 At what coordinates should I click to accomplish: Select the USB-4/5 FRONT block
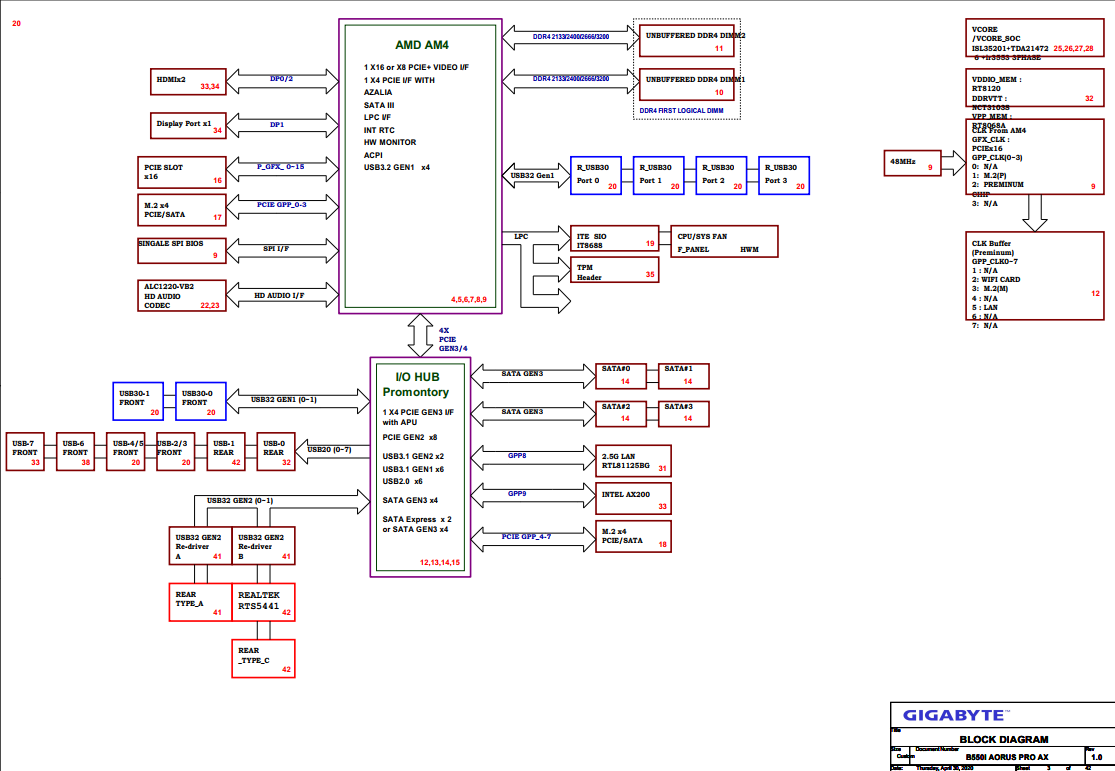pos(125,452)
